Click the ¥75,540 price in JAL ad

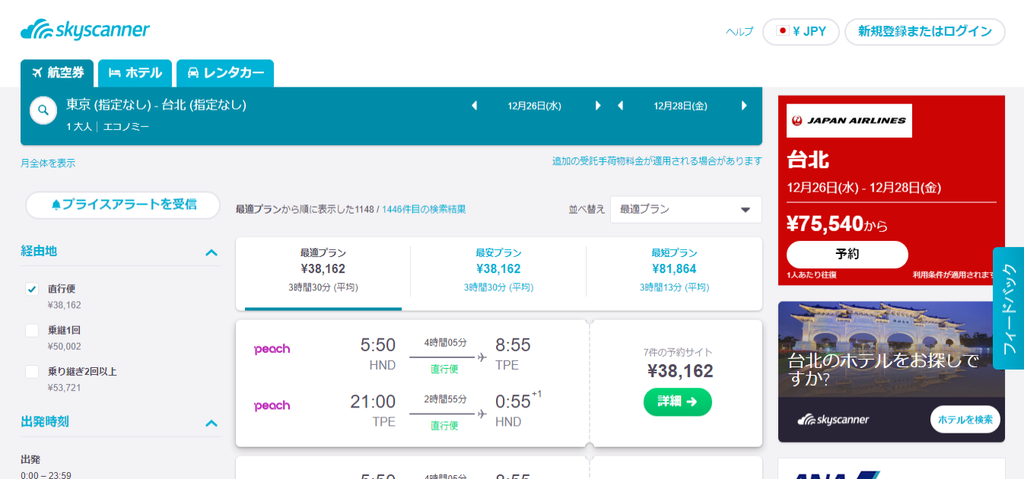click(825, 224)
